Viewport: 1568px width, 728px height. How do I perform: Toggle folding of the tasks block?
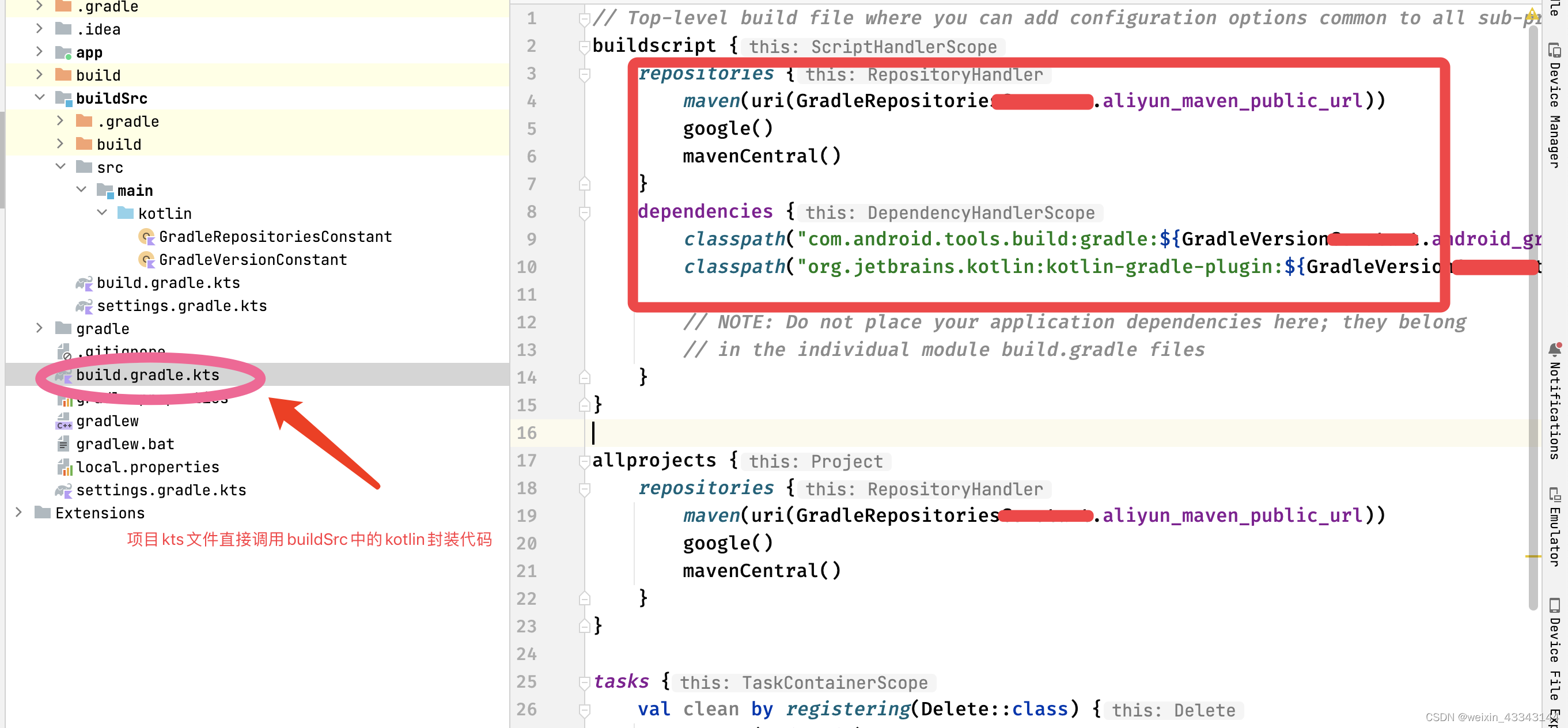click(x=584, y=682)
